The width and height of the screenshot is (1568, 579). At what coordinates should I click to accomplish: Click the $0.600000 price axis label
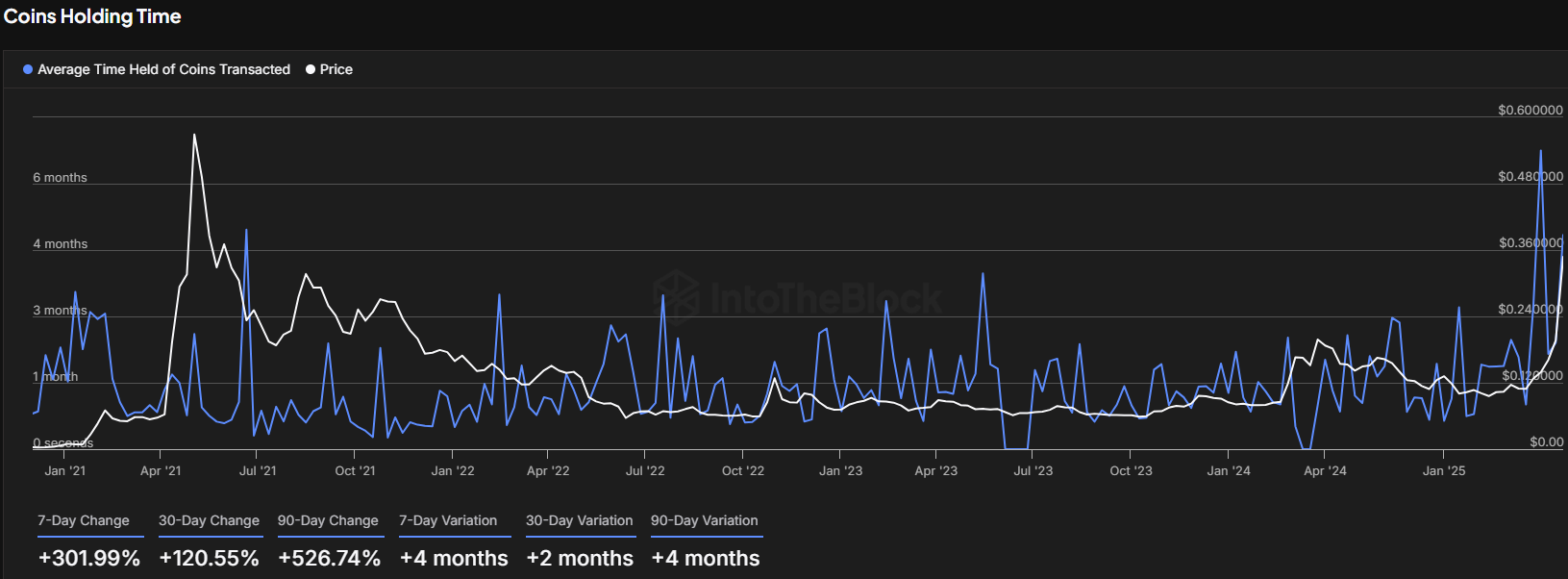point(1531,110)
